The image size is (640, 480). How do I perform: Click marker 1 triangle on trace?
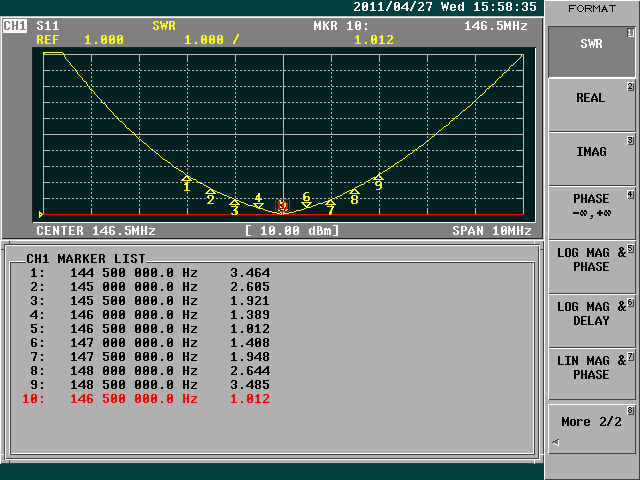tap(187, 178)
